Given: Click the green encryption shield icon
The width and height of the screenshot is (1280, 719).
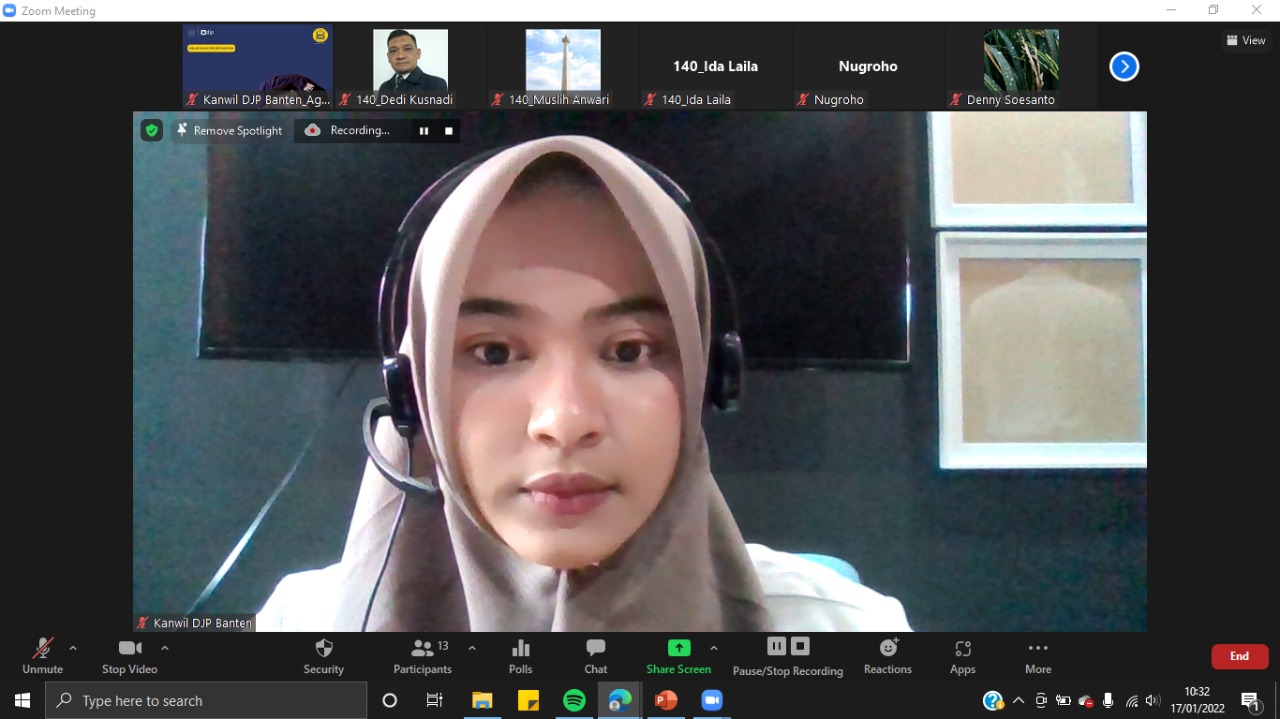Looking at the screenshot, I should click(151, 130).
